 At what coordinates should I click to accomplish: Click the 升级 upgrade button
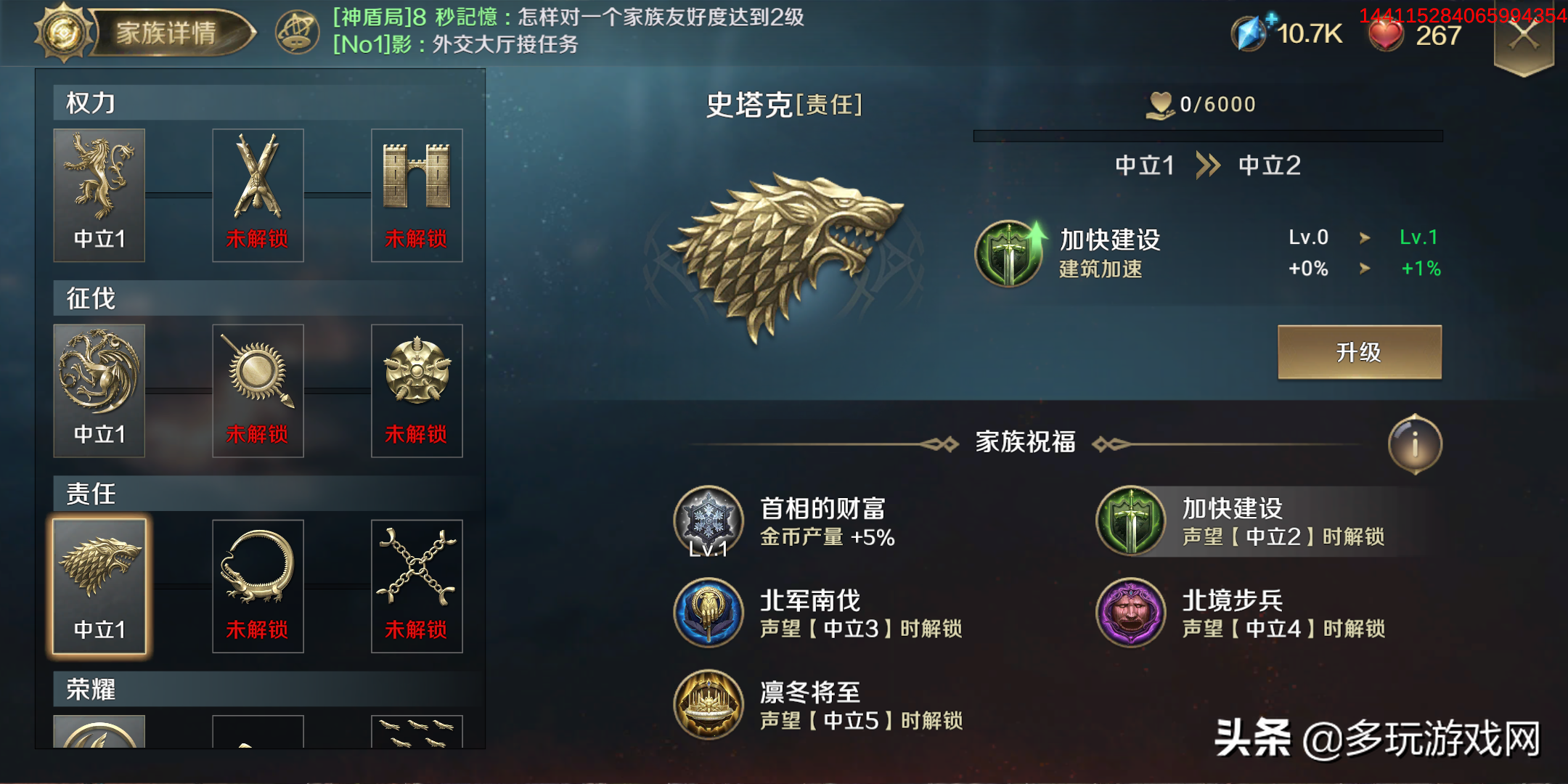tap(1360, 352)
